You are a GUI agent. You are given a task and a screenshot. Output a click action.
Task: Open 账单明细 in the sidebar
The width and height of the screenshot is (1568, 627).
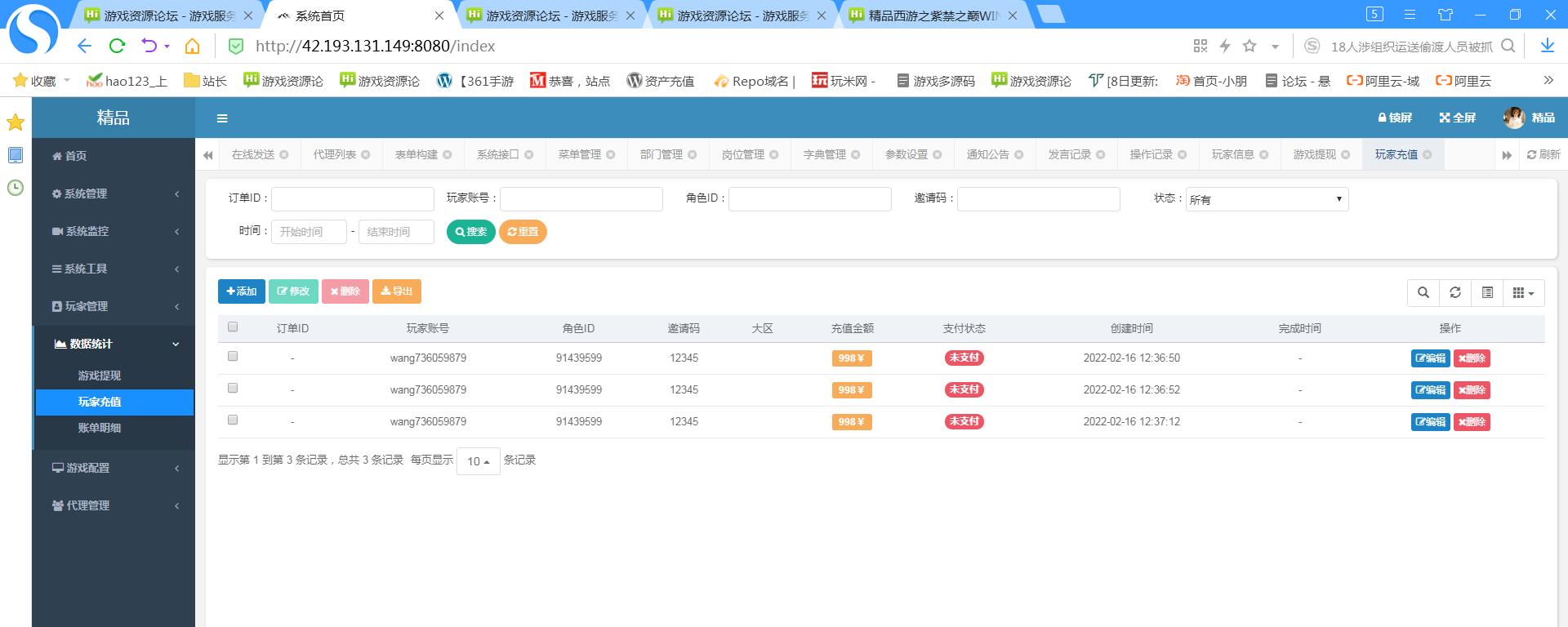(100, 428)
